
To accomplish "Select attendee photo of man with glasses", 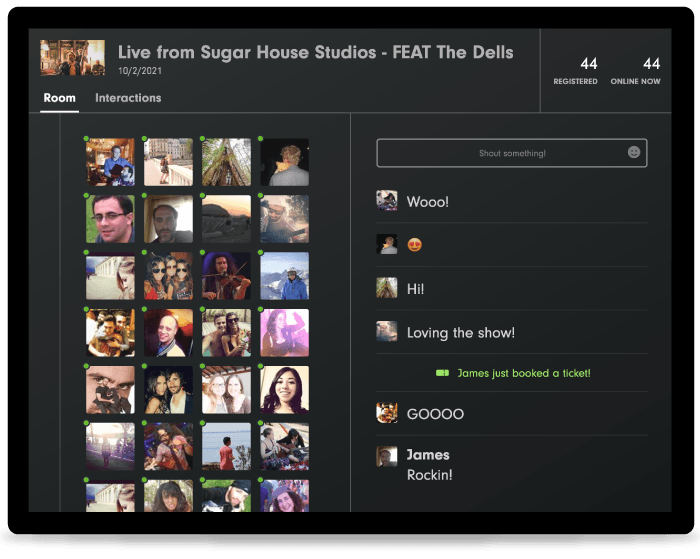I will click(110, 219).
